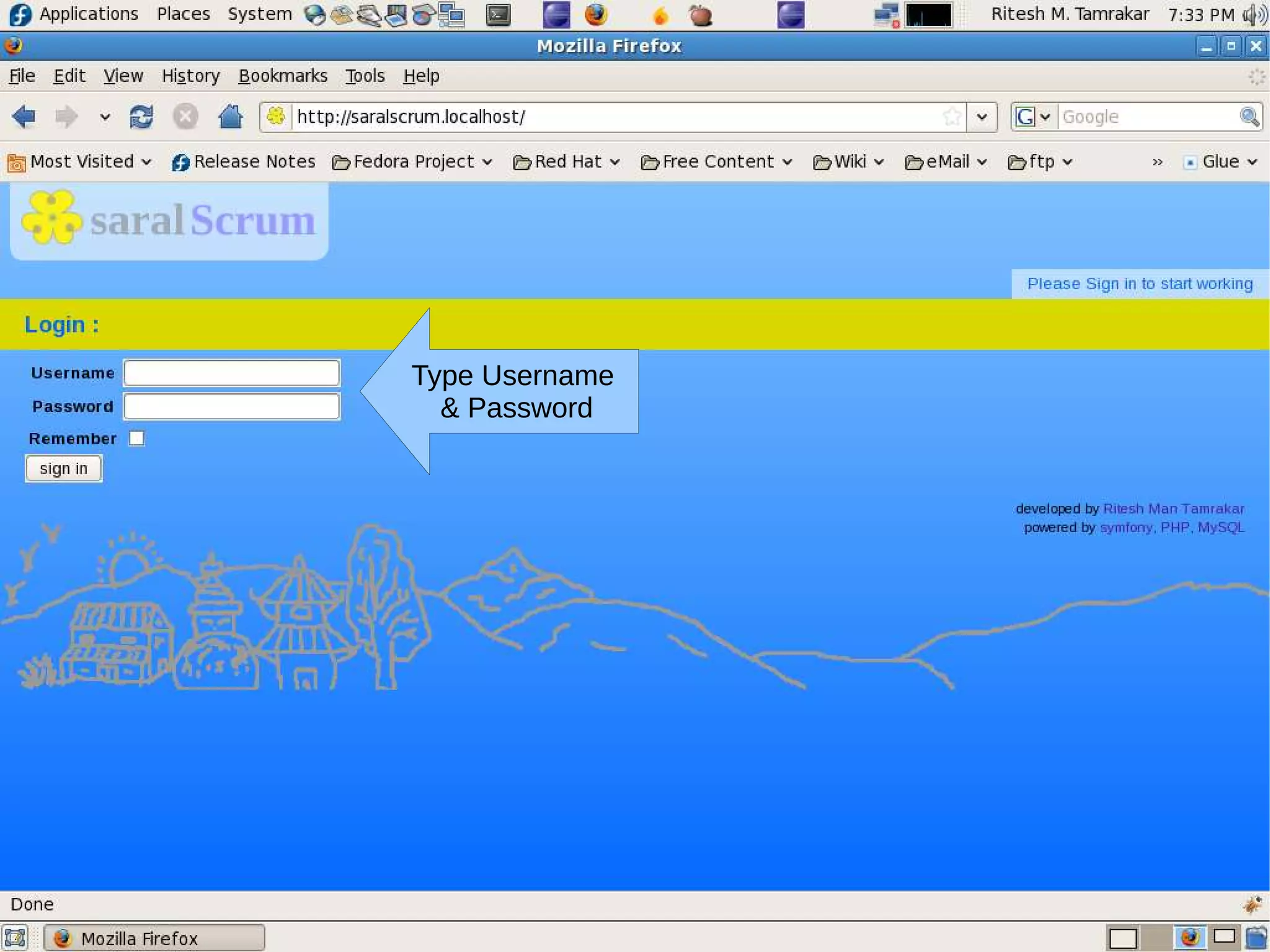Open the search engine selector dropdown
This screenshot has height=952, width=1270.
(1033, 117)
